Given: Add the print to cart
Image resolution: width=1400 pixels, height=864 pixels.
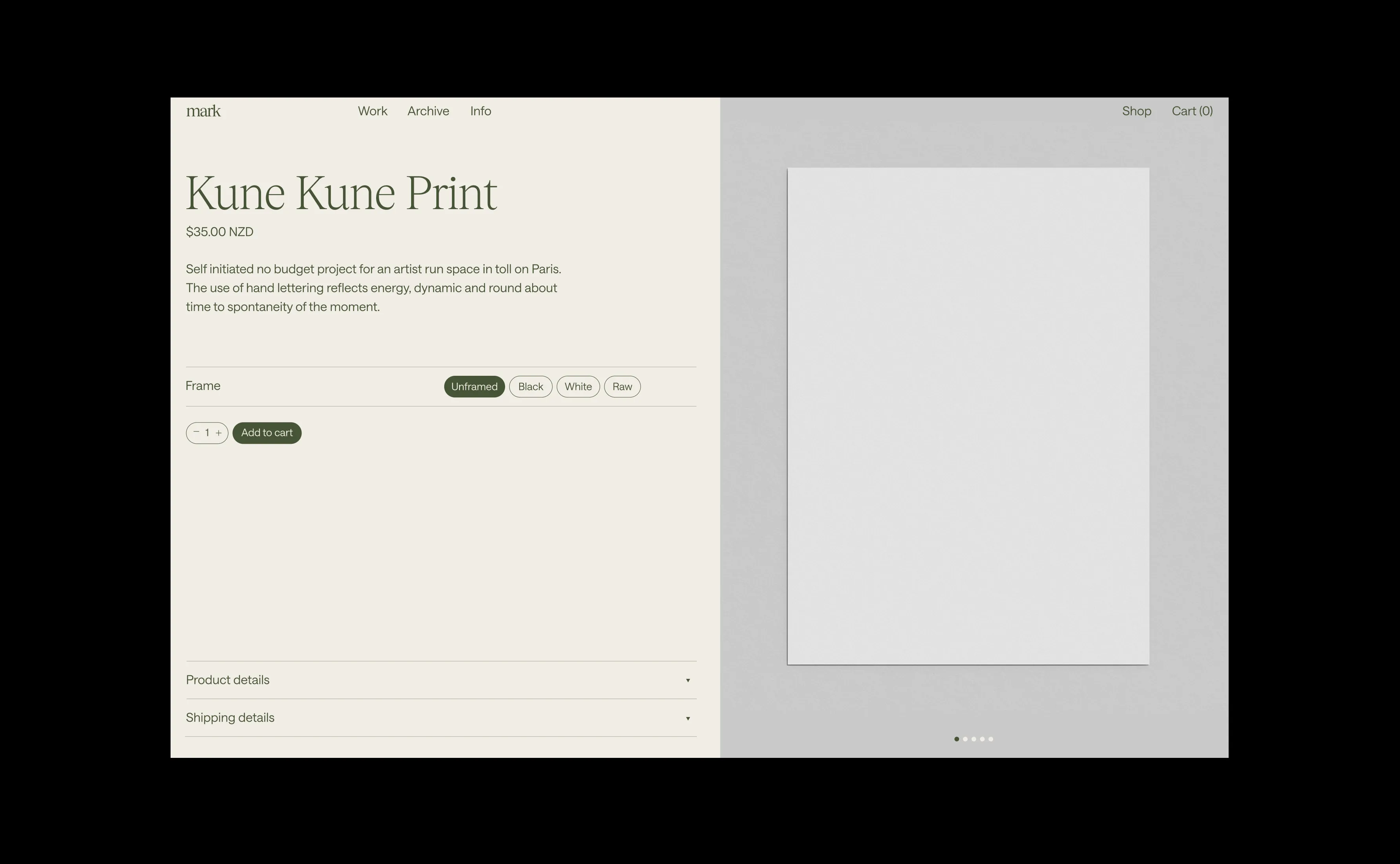Looking at the screenshot, I should pyautogui.click(x=267, y=432).
